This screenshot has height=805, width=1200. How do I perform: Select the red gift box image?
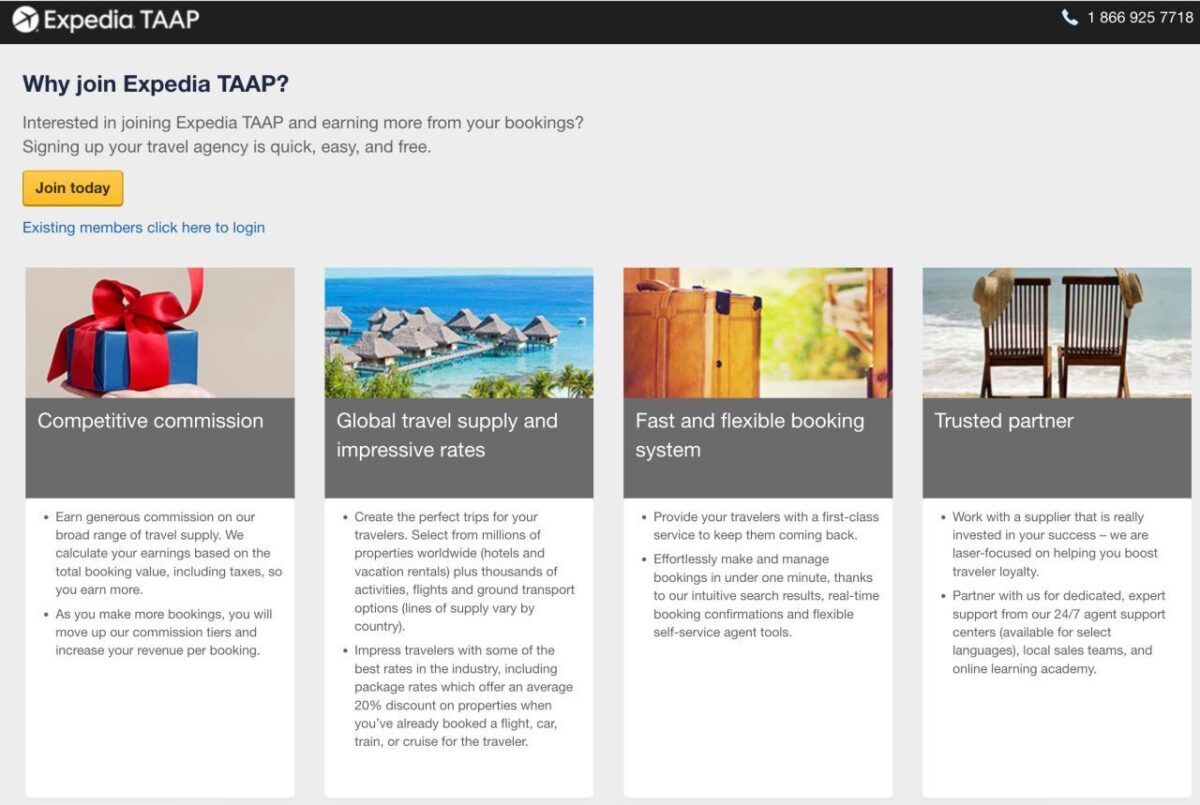pos(160,333)
